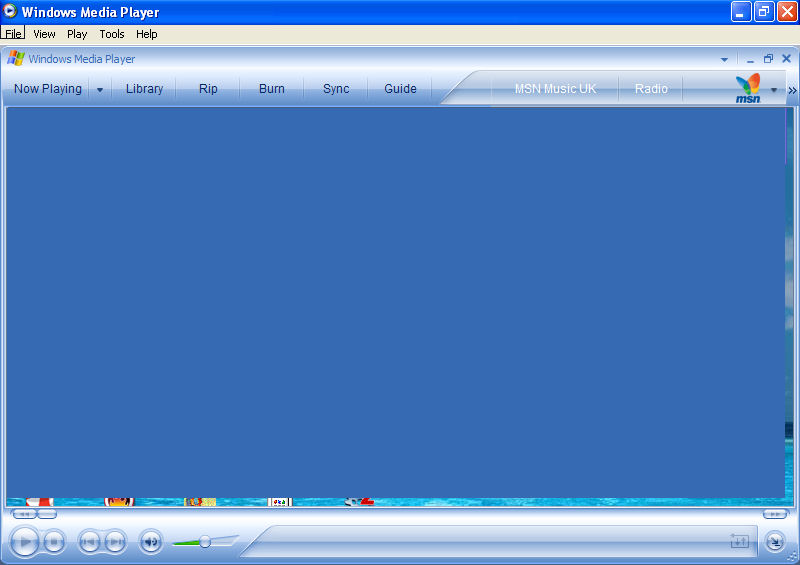Click the boxed arrows icon in status area
Viewport: 800px width, 565px height.
click(x=739, y=541)
